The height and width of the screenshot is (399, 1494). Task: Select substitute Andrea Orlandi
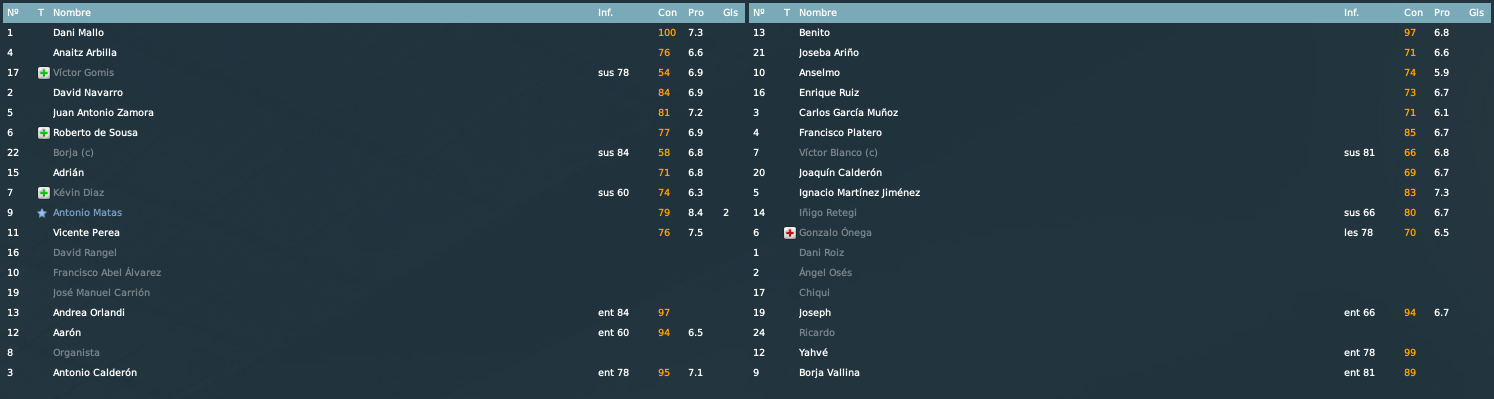tap(89, 313)
